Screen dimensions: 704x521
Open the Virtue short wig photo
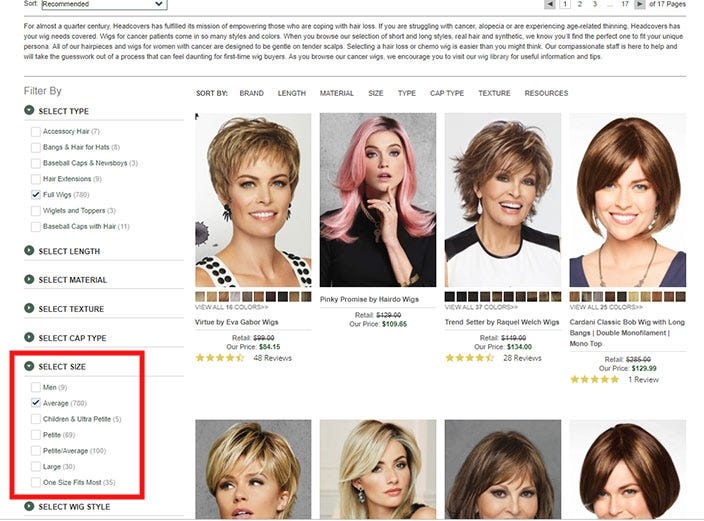[x=253, y=200]
